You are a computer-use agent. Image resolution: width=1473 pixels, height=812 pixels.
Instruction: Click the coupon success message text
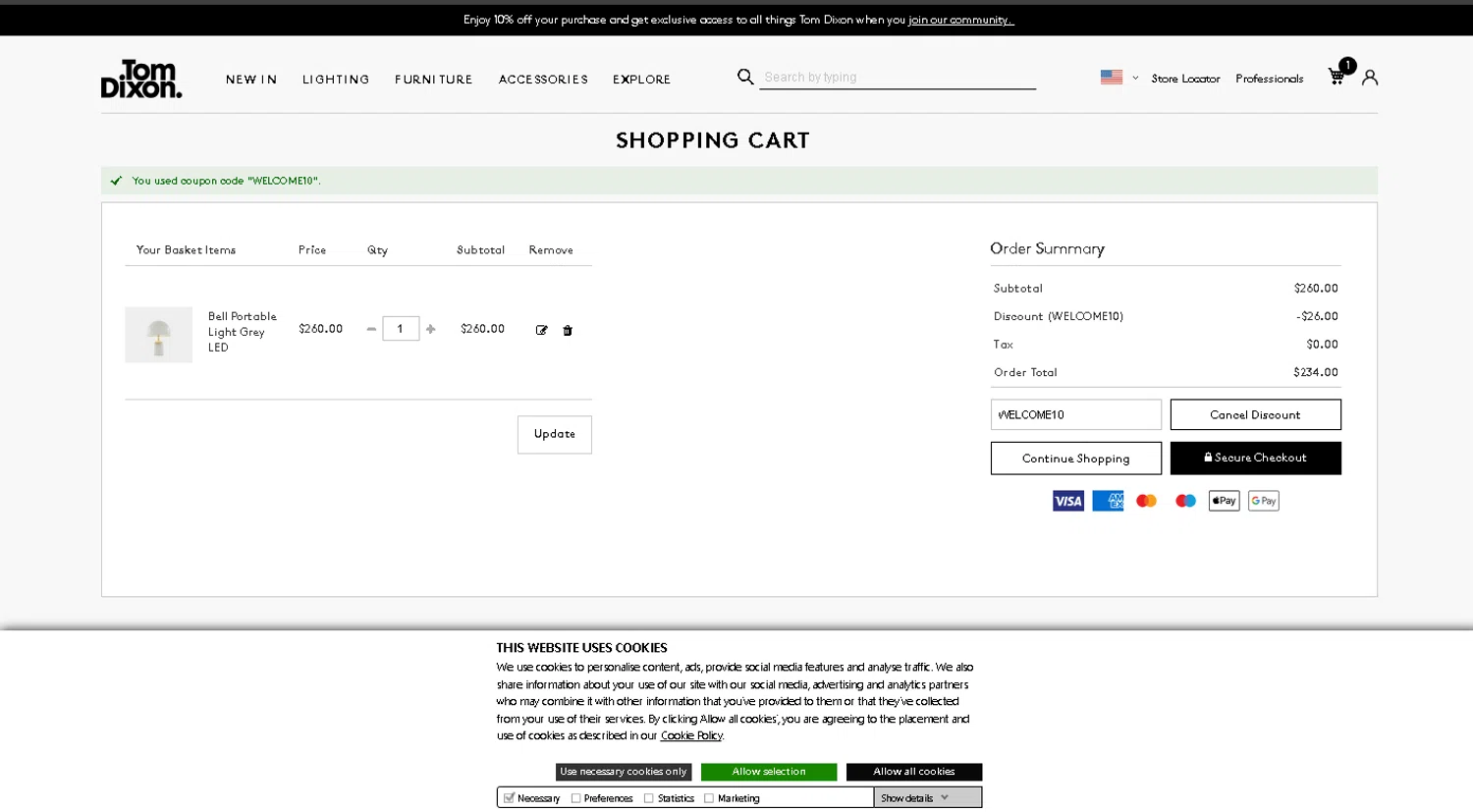pyautogui.click(x=226, y=181)
